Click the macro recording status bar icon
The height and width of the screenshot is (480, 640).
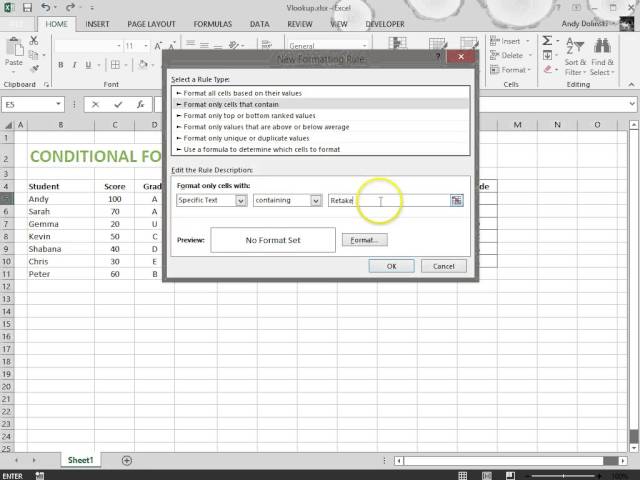click(40, 476)
